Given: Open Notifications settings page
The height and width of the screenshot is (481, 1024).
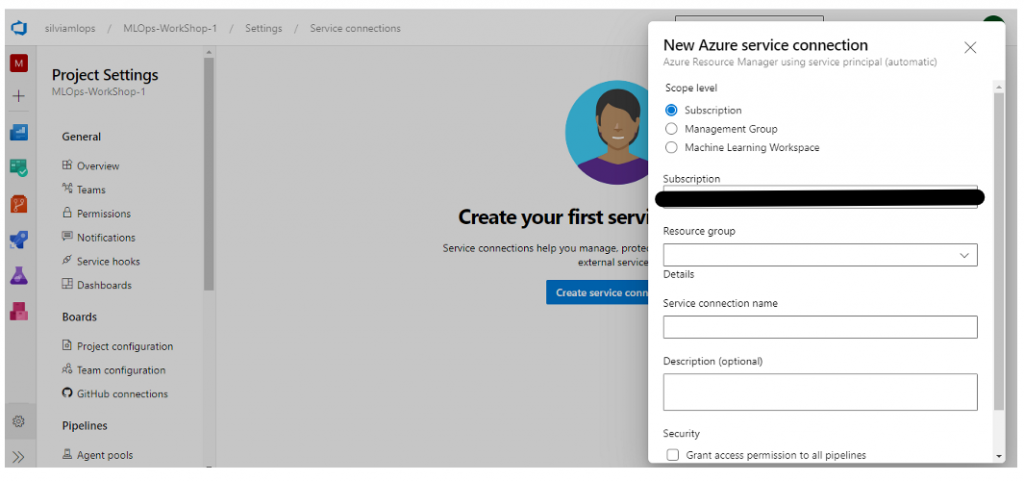Looking at the screenshot, I should tap(106, 238).
